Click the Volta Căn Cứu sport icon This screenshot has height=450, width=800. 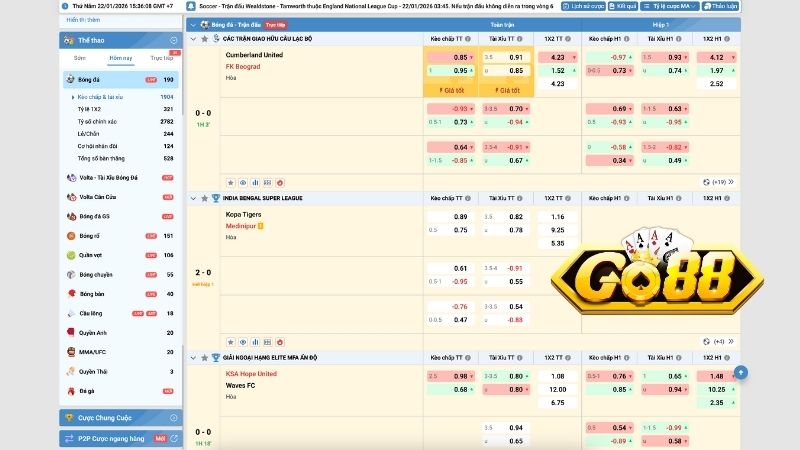(71, 197)
